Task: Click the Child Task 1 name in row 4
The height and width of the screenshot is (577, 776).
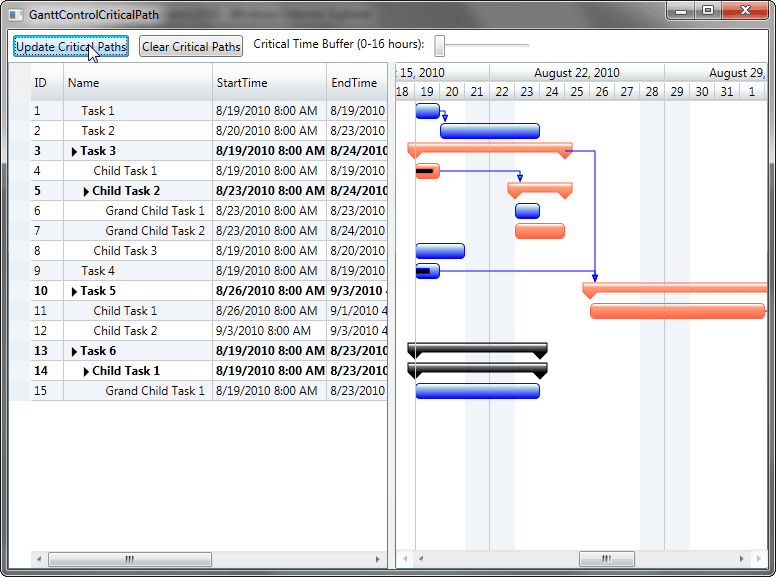Action: coord(125,171)
